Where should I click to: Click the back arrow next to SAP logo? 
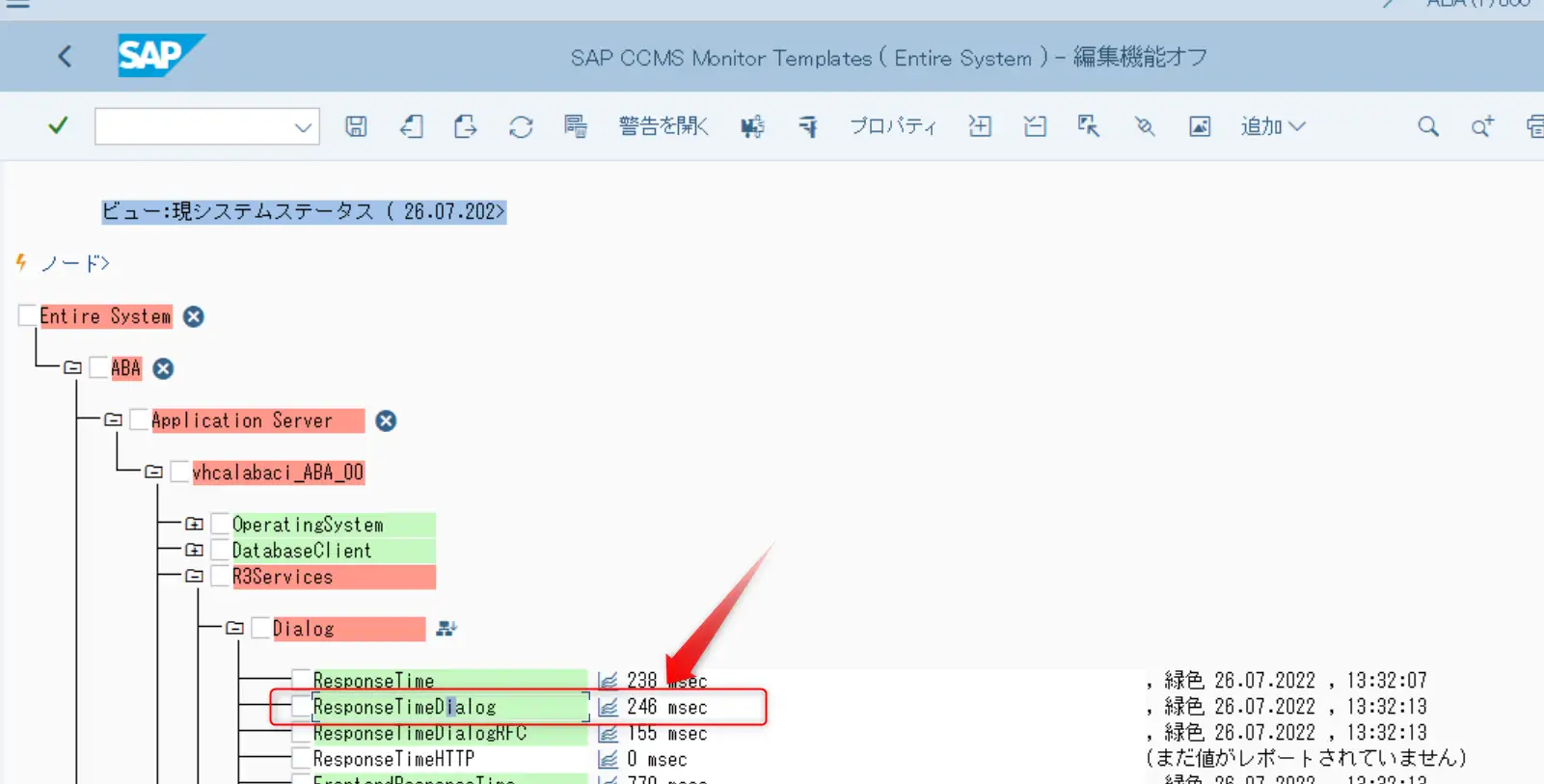click(x=65, y=57)
